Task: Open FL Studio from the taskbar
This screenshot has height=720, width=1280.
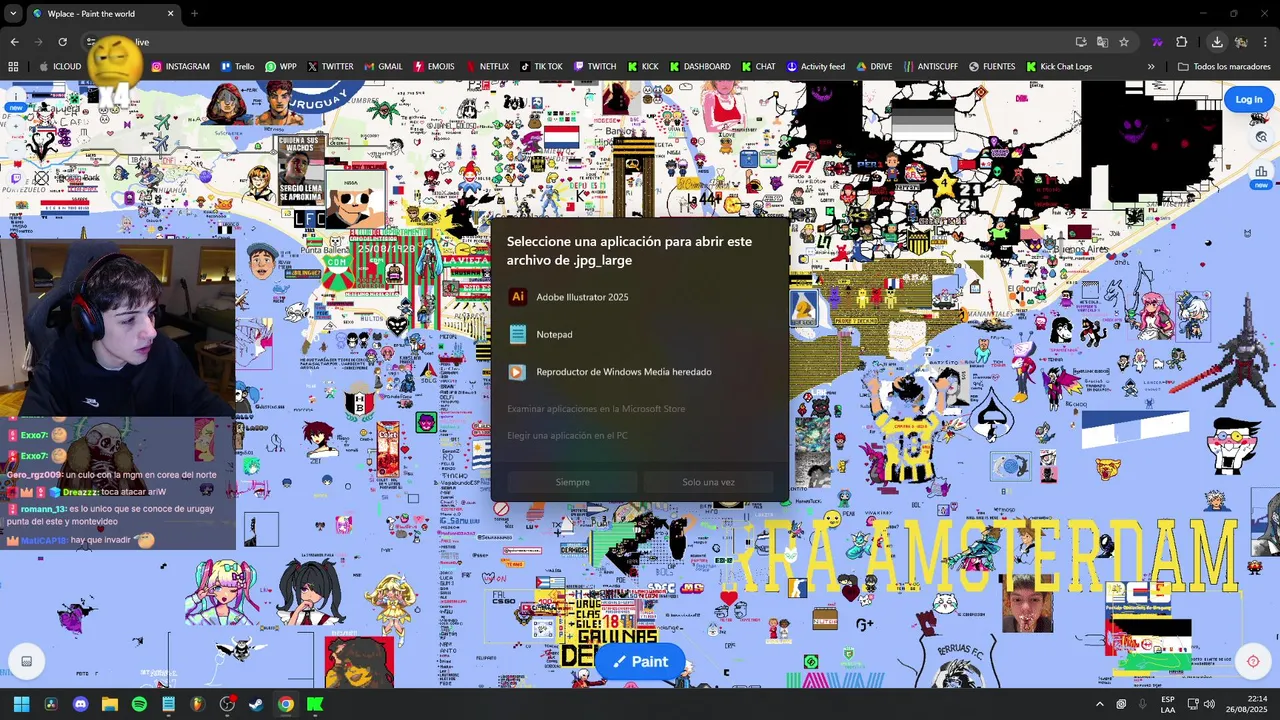Action: click(x=198, y=704)
